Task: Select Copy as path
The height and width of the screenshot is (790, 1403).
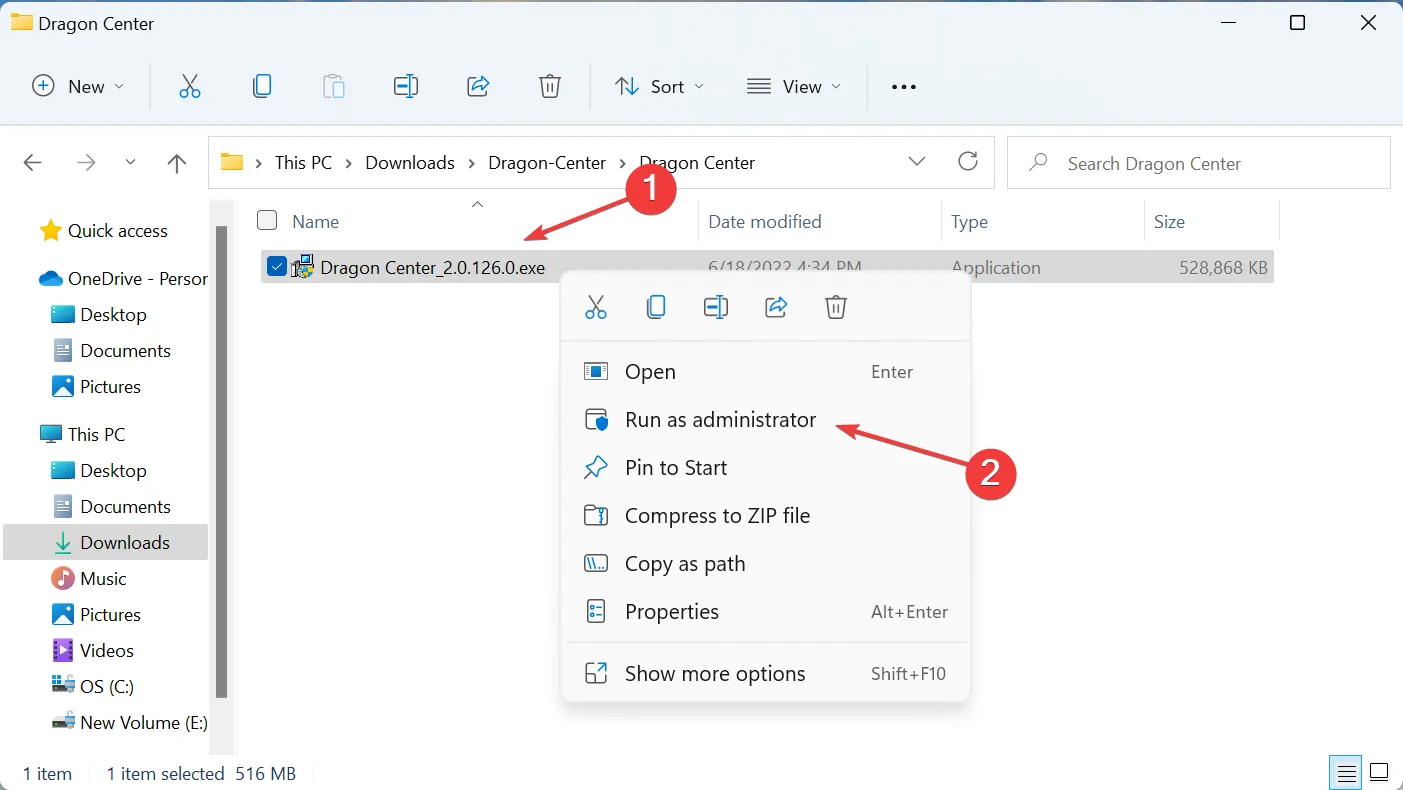Action: (765, 564)
